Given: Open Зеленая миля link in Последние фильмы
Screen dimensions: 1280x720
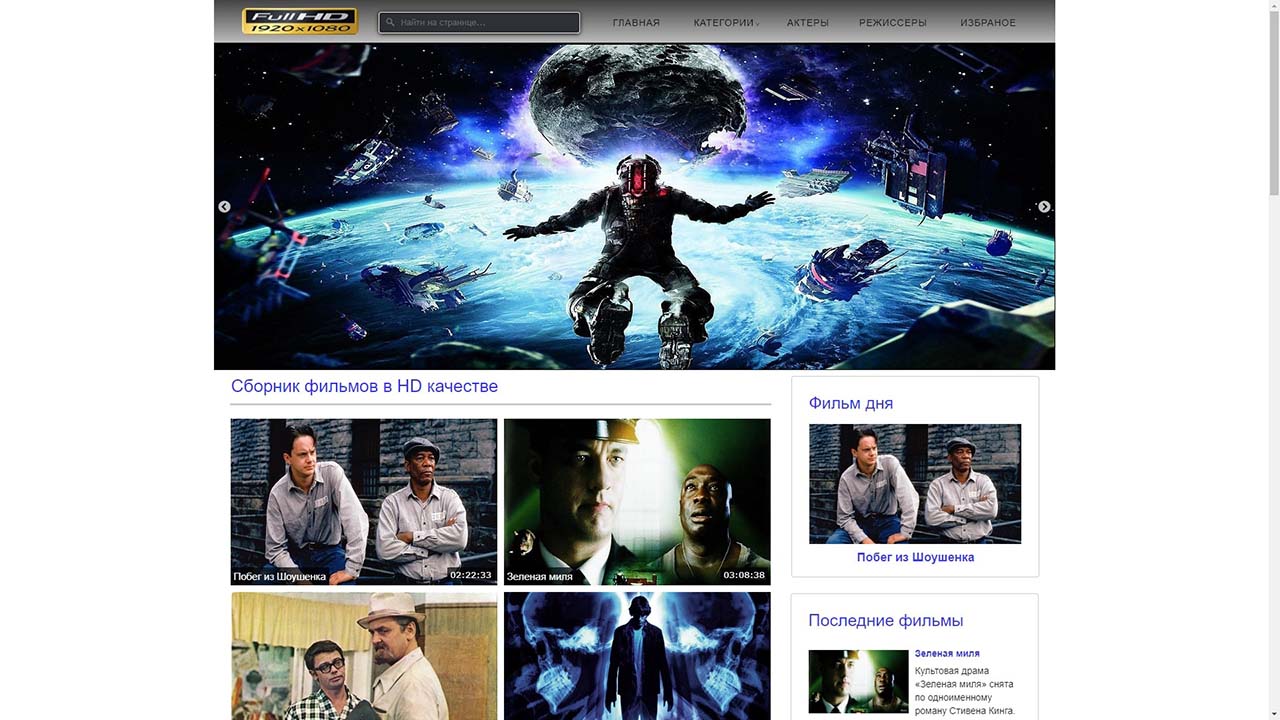Looking at the screenshot, I should (947, 653).
